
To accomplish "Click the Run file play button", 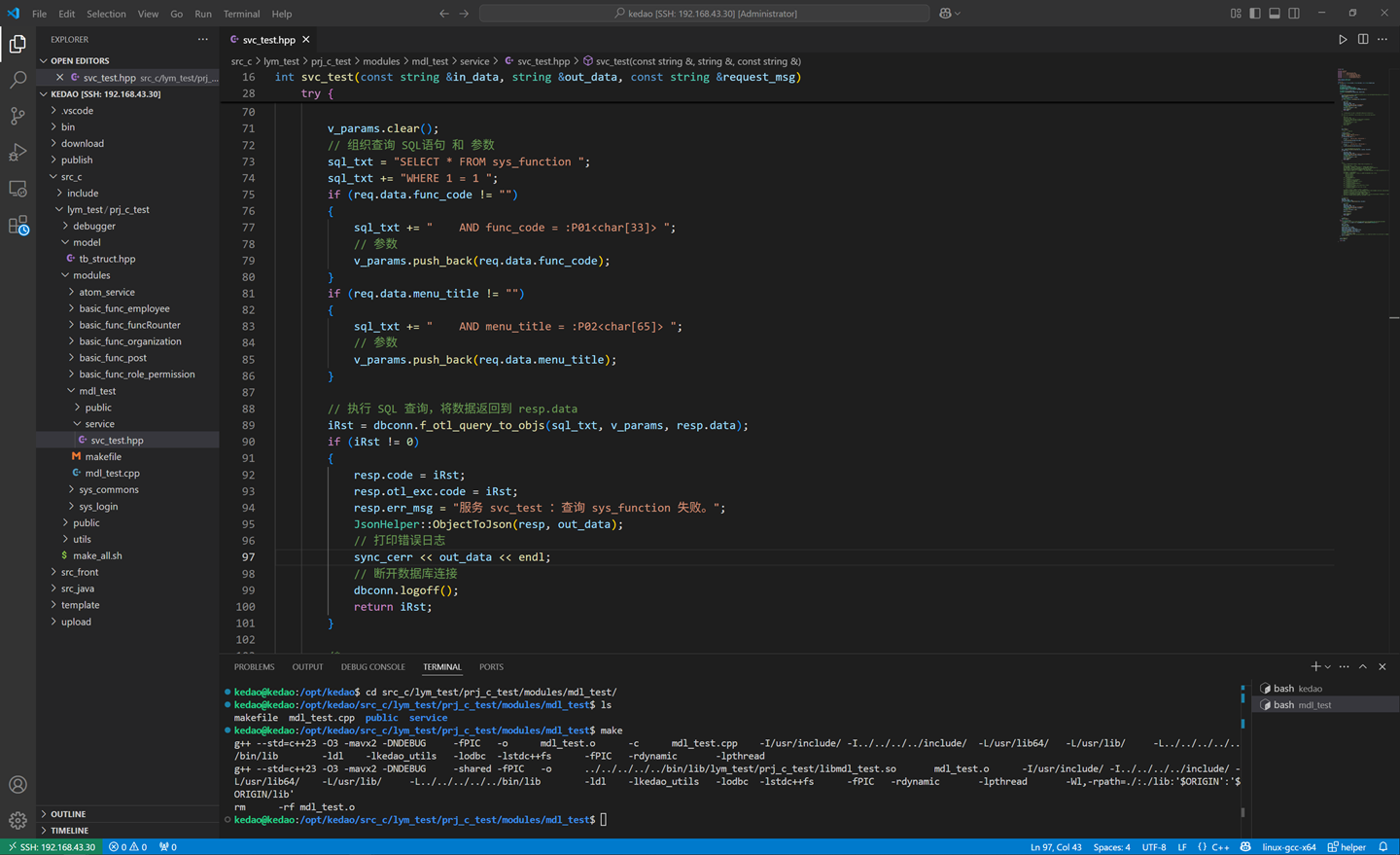I will [1343, 40].
